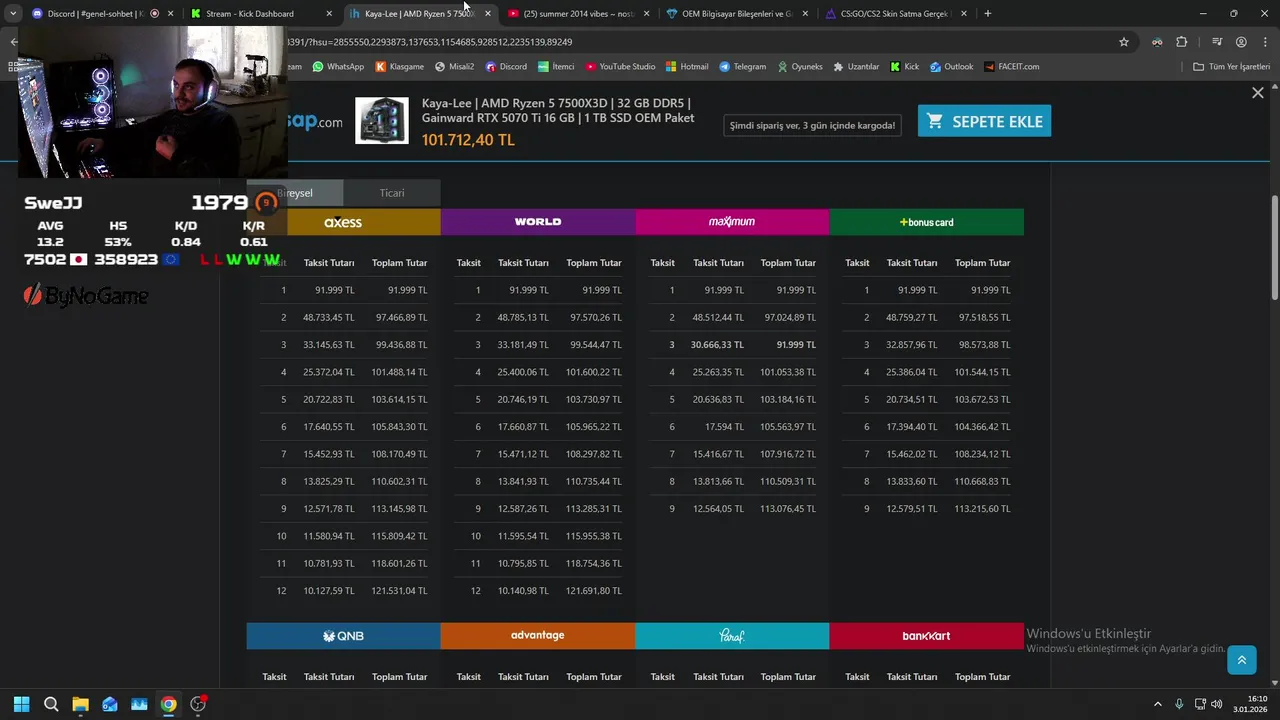Click the microphone tray icon
The height and width of the screenshot is (720, 1280).
(1180, 704)
